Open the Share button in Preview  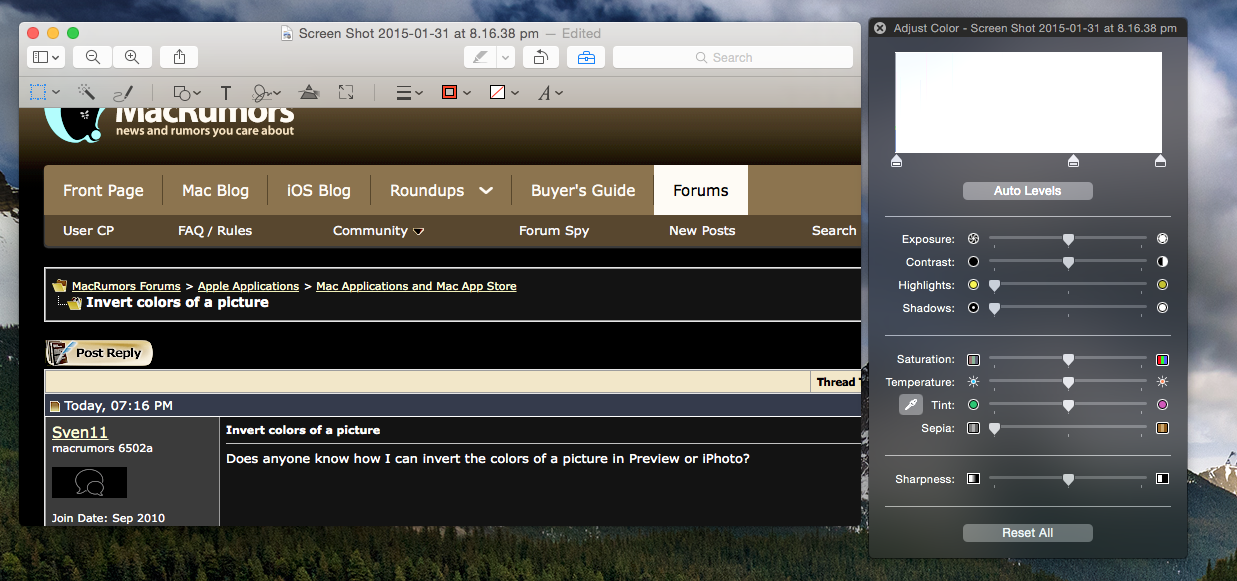(x=179, y=58)
